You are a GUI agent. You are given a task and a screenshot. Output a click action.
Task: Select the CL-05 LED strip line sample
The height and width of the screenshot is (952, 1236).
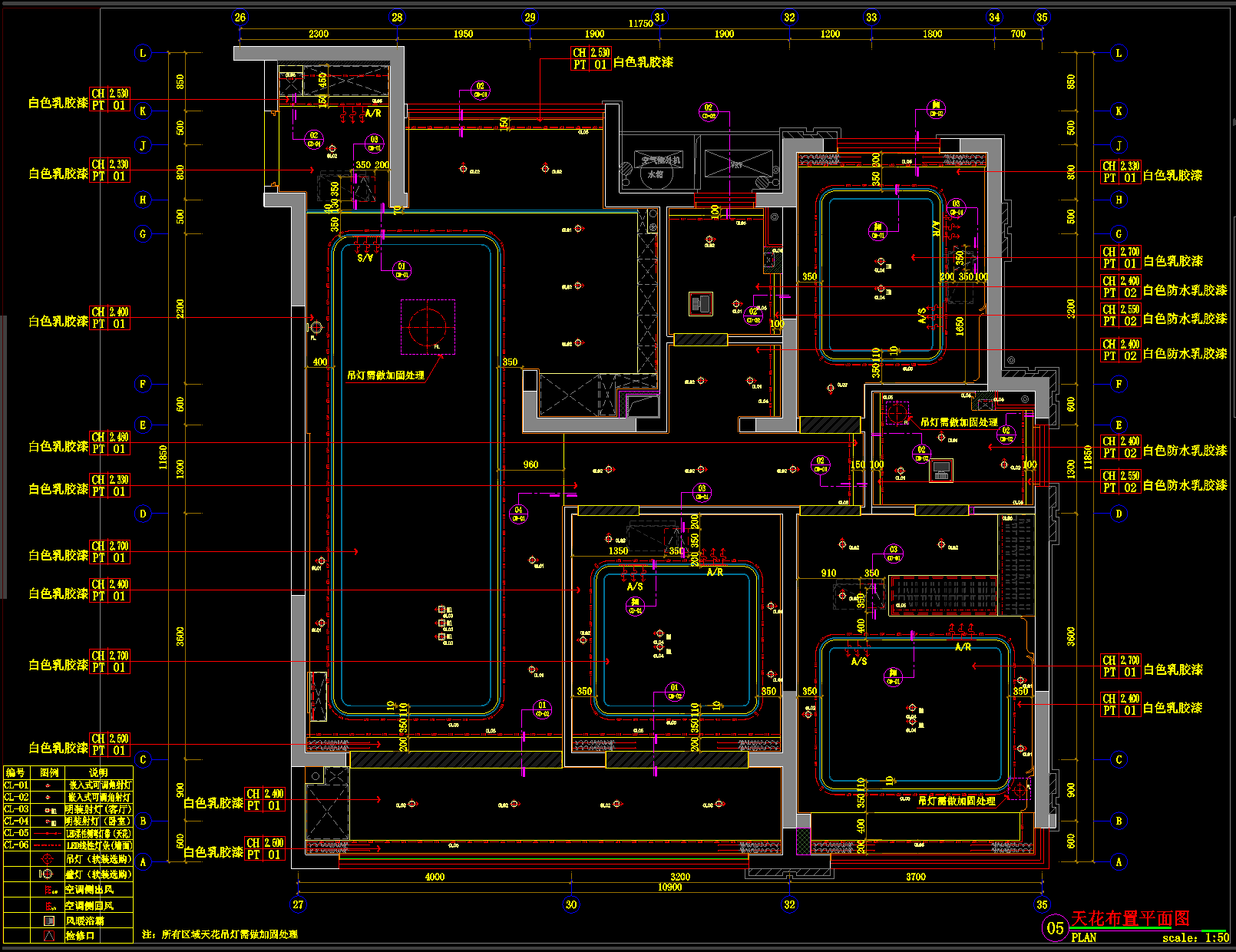point(48,833)
